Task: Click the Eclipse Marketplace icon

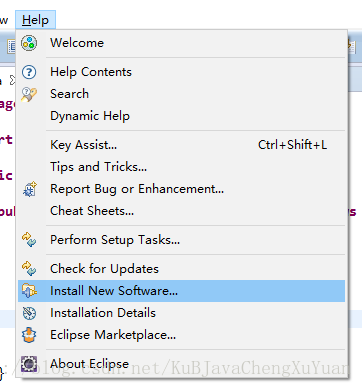Action: (x=29, y=335)
